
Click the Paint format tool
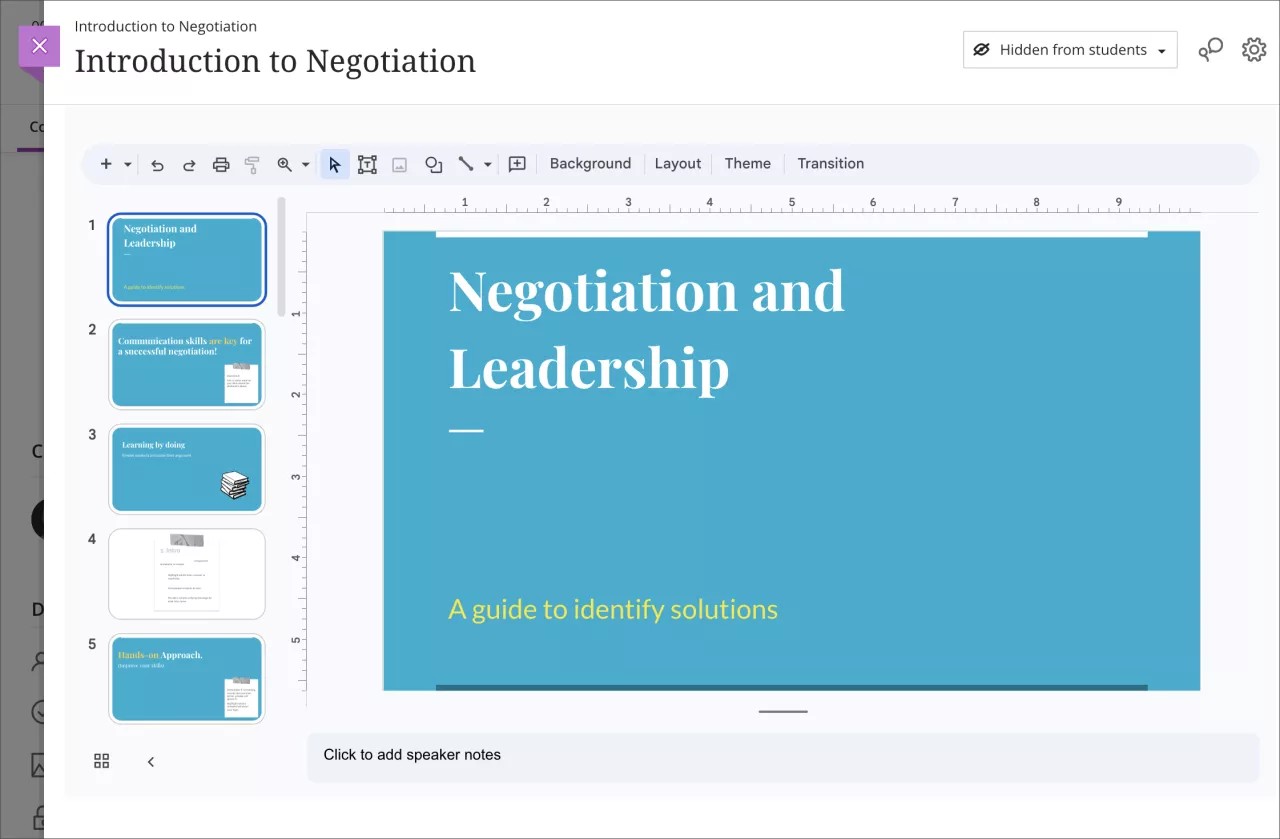252,163
